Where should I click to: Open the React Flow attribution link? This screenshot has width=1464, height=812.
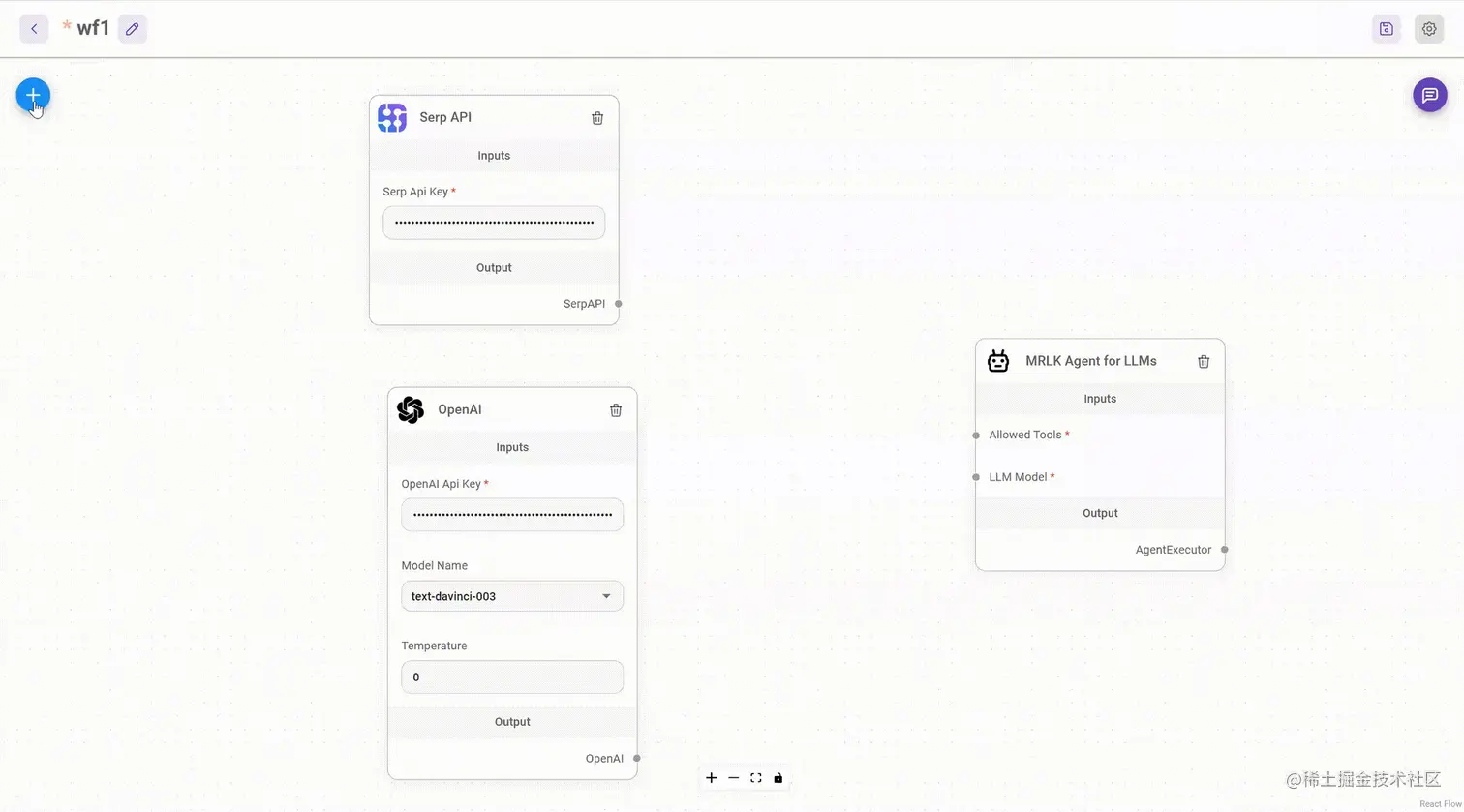(1440, 804)
